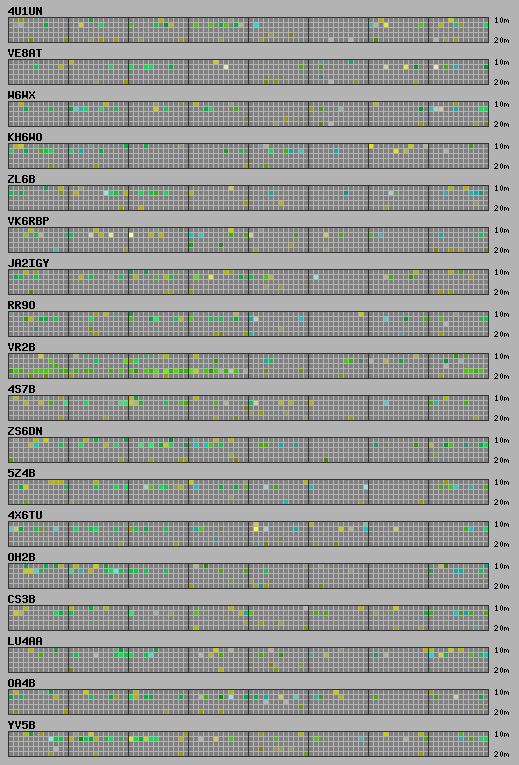Click the 4U1UN beacon callsign label

pos(25,11)
